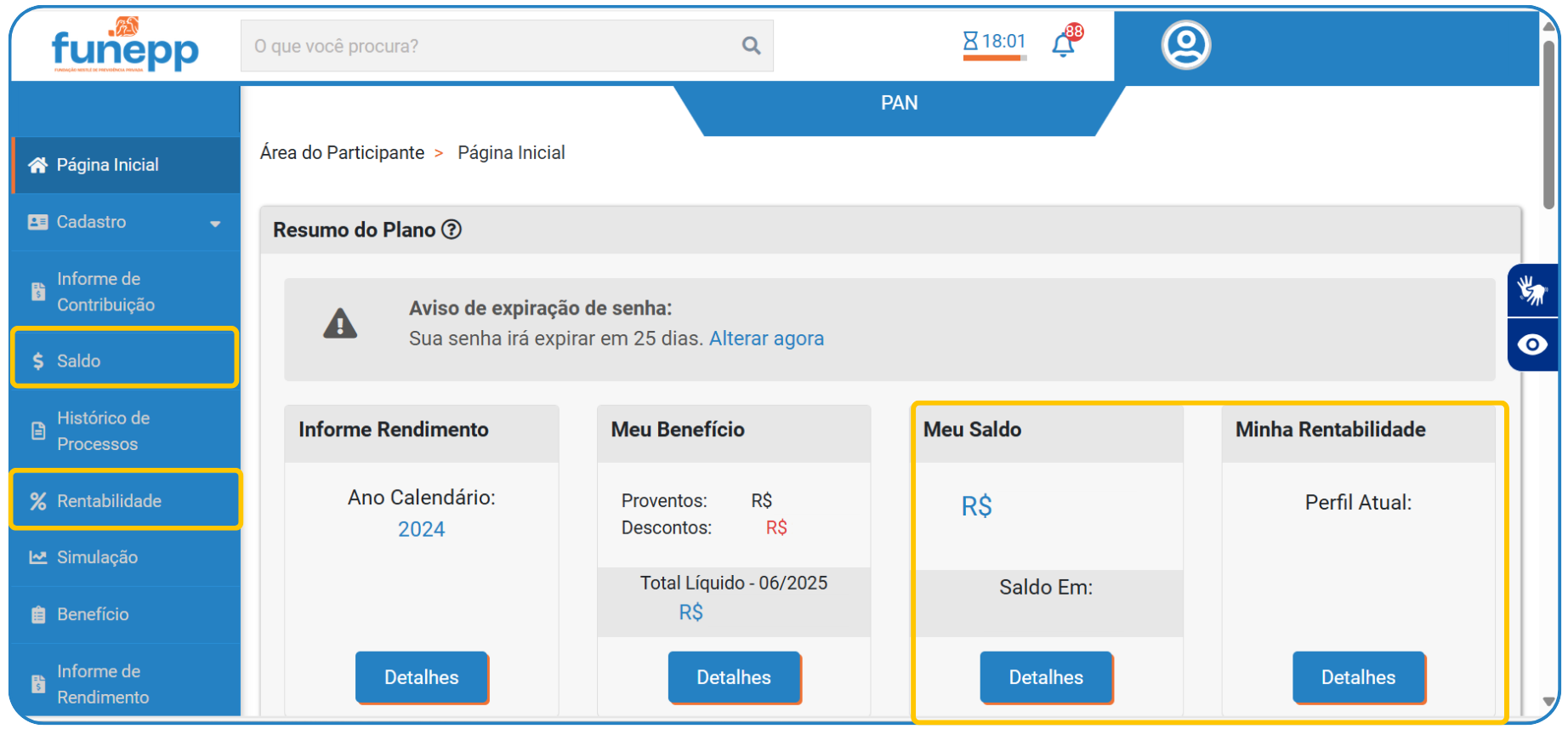Click the Histórico de Processos file icon

pos(38,431)
